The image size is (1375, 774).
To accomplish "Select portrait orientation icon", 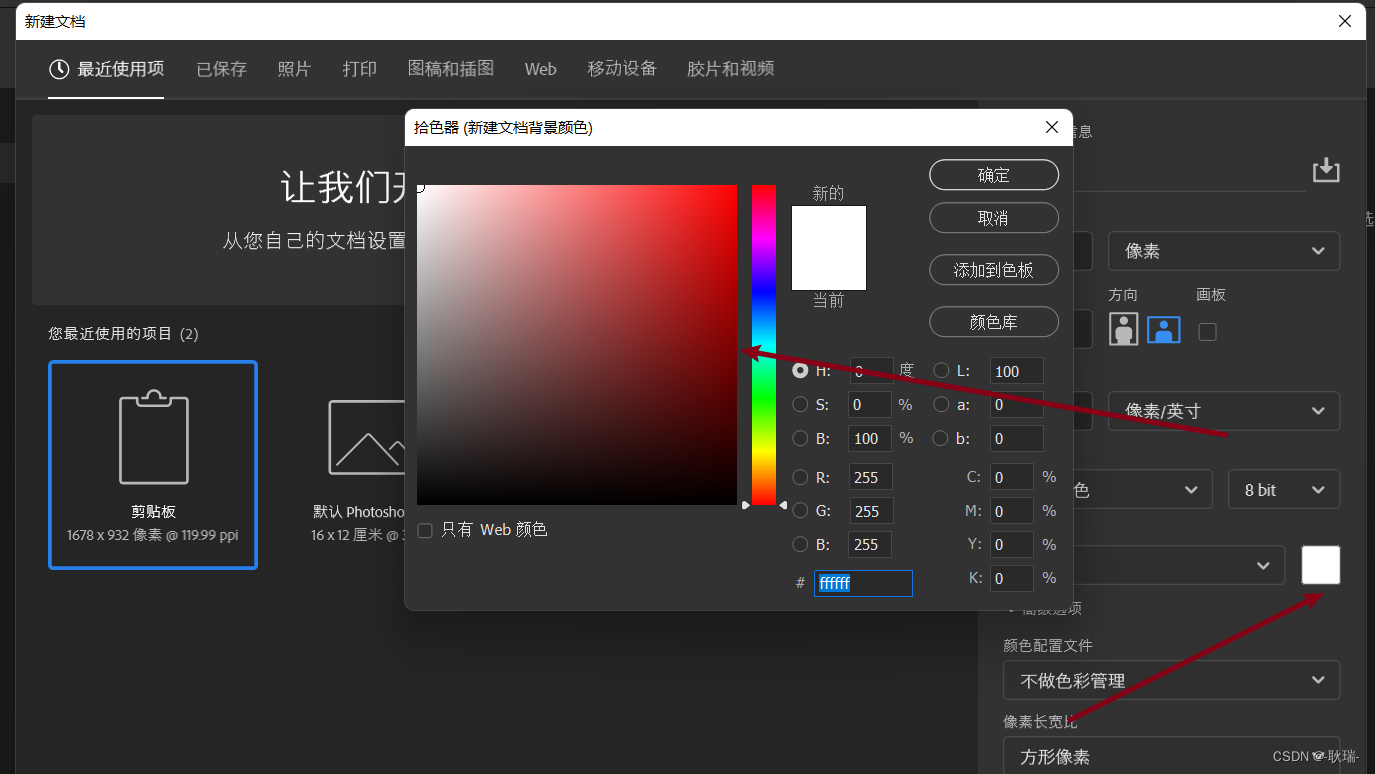I will (x=1124, y=329).
